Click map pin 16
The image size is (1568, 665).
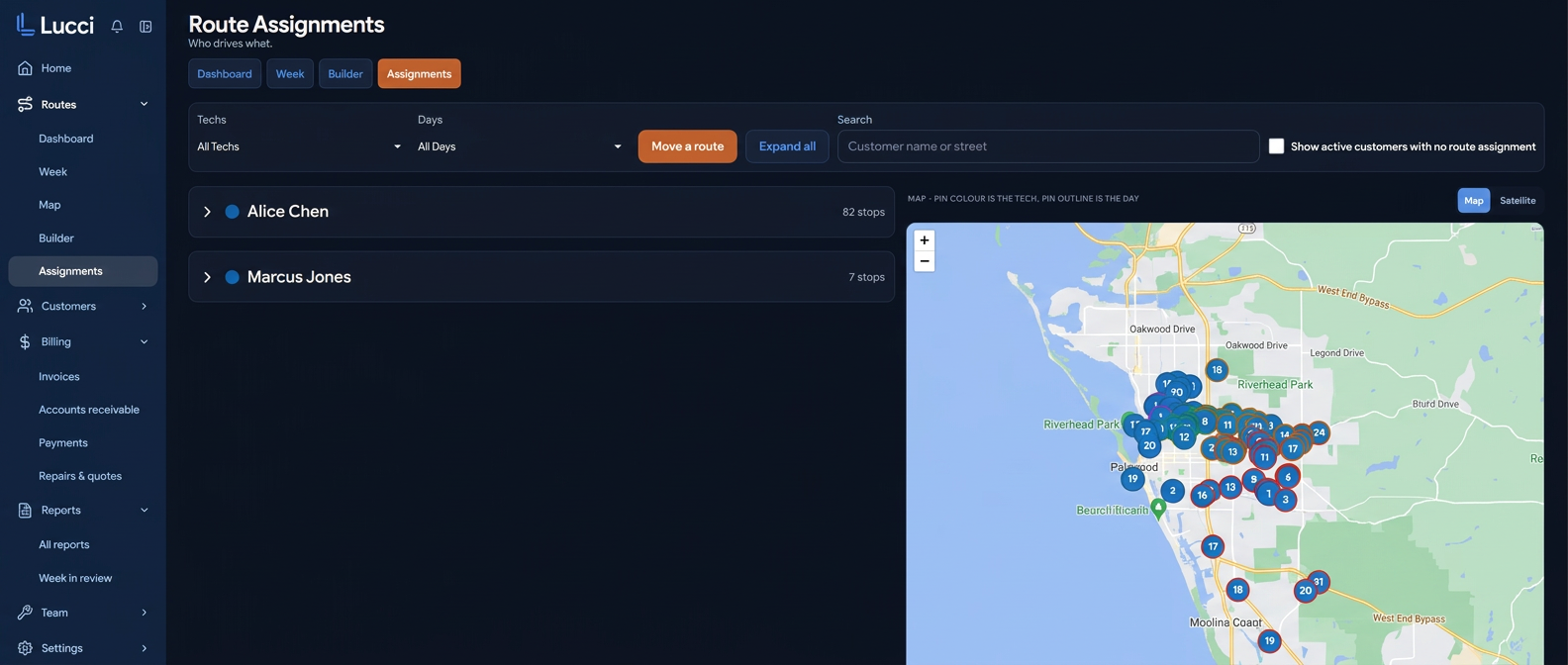pyautogui.click(x=1202, y=495)
